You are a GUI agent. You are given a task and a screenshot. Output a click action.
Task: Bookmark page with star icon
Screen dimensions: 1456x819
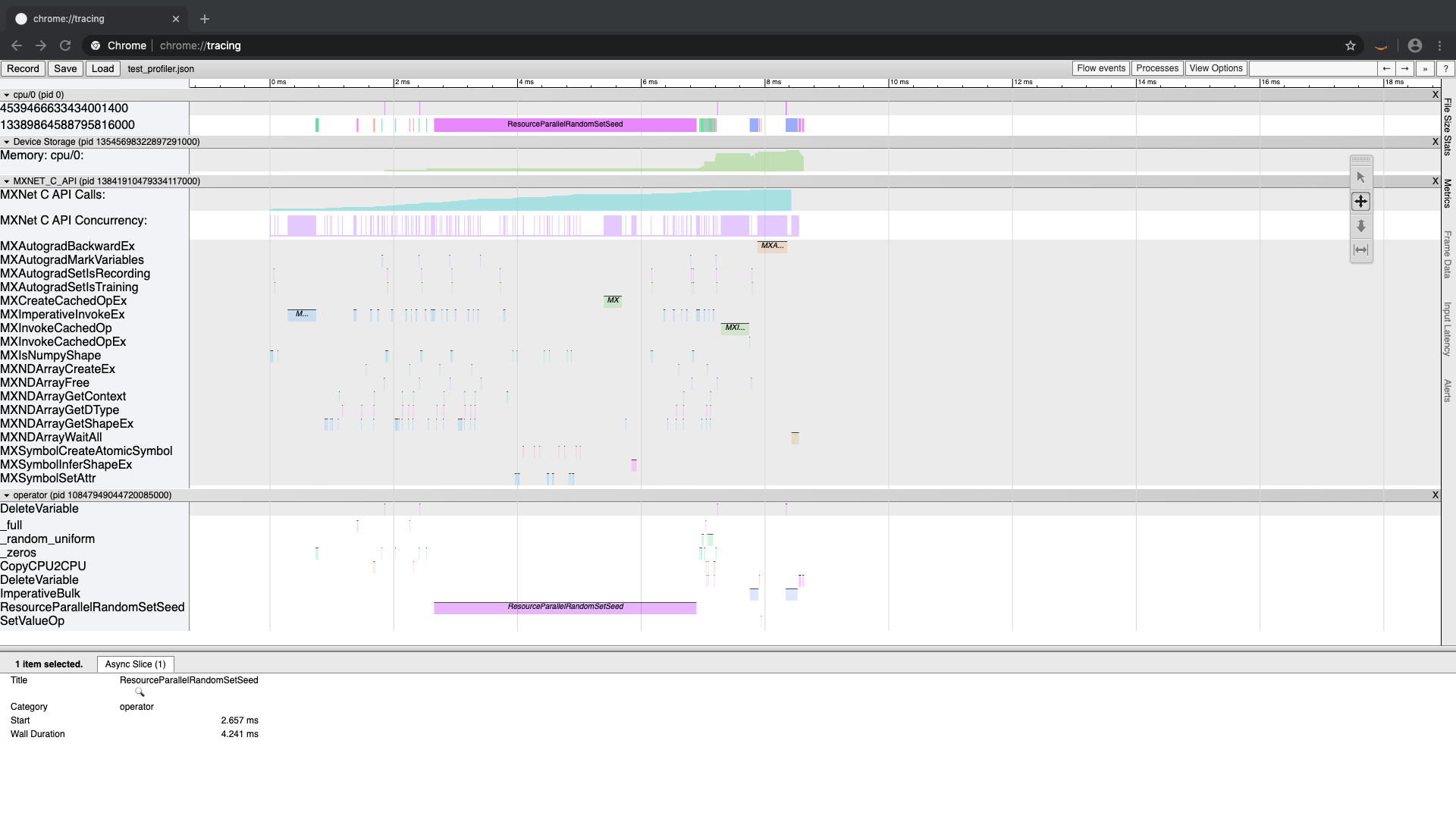tap(1351, 45)
